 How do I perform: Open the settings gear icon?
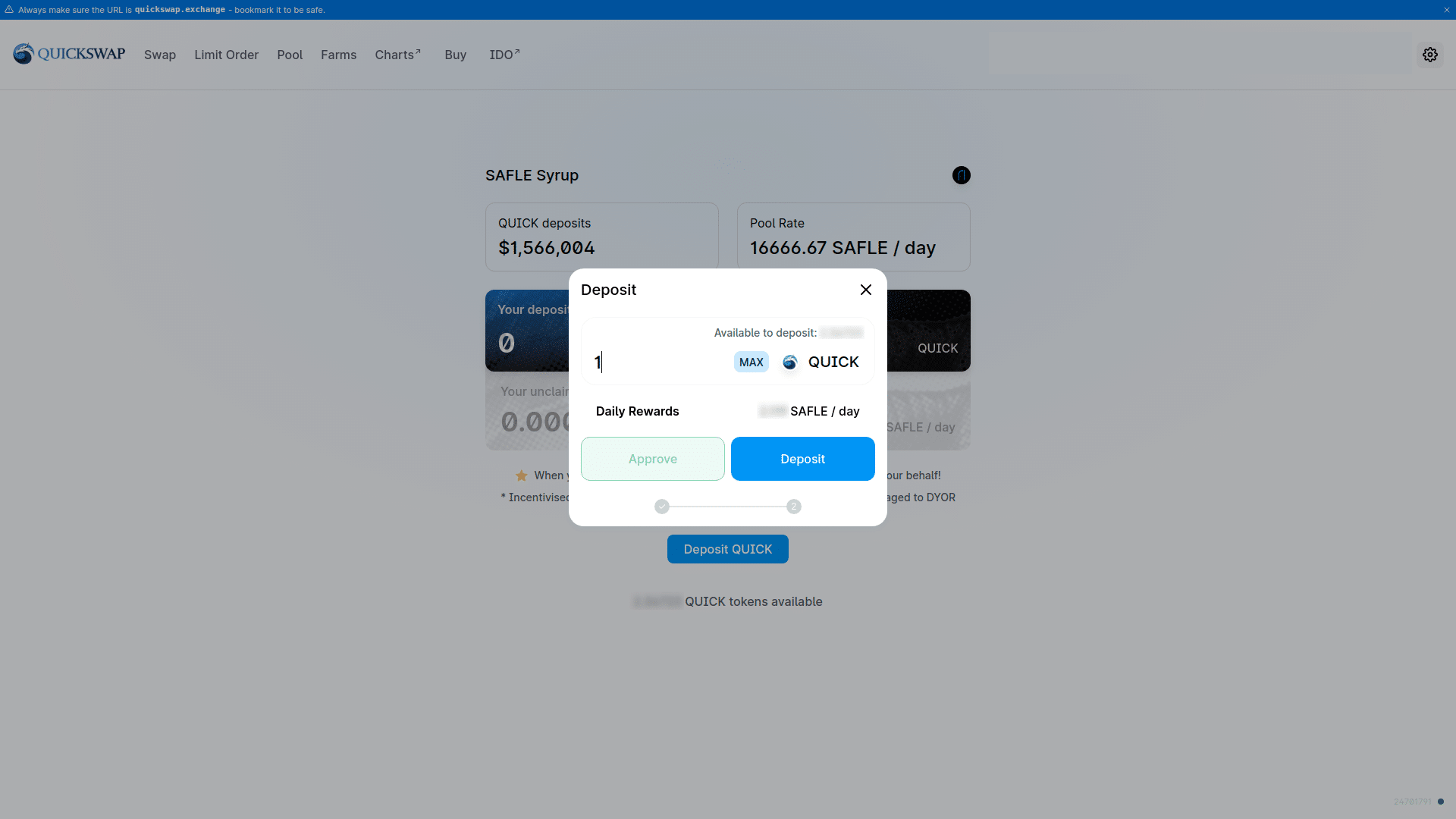pyautogui.click(x=1429, y=55)
